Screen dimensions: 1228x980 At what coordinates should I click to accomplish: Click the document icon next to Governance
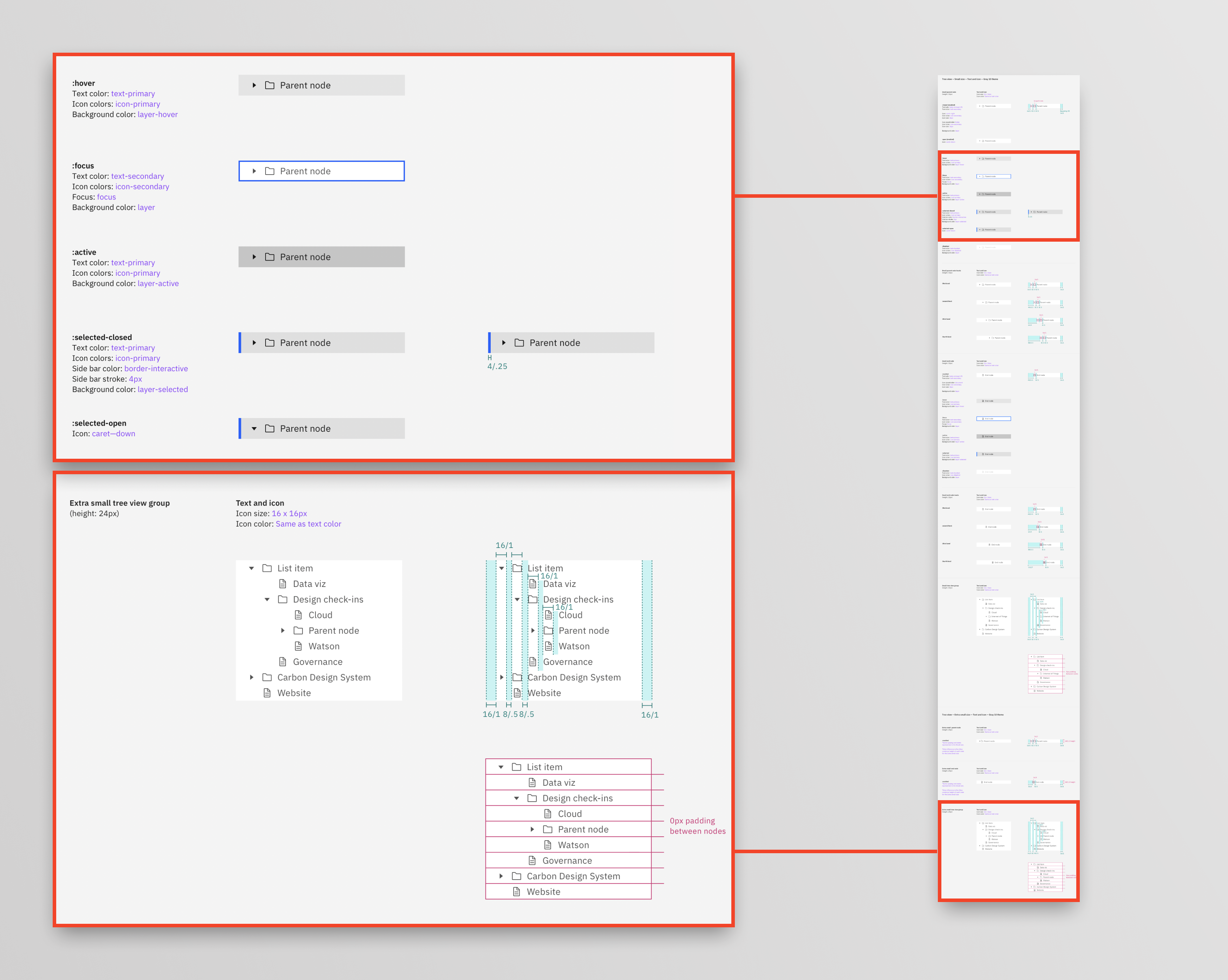[x=282, y=661]
